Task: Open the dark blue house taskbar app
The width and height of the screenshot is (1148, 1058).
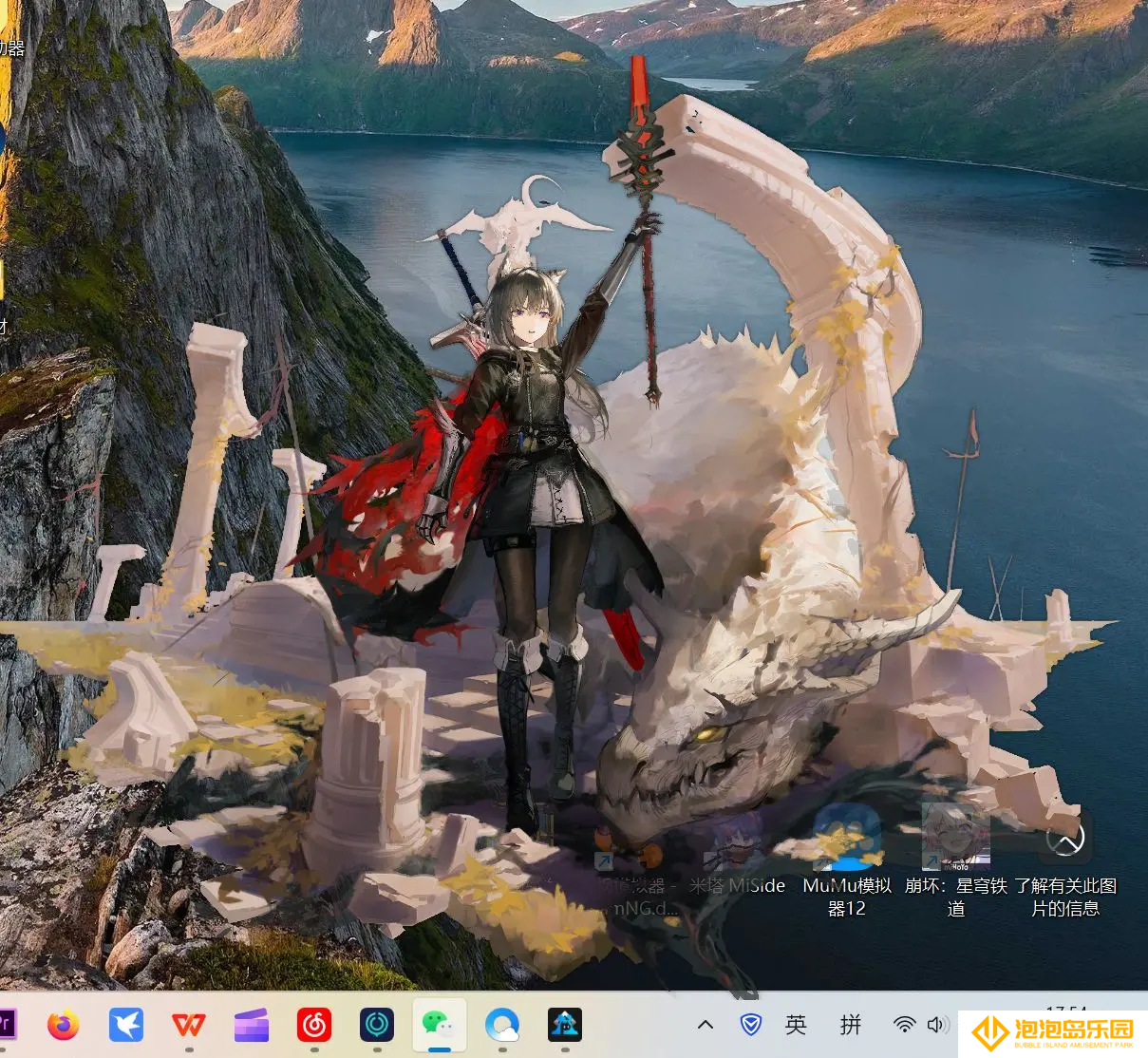Action: pyautogui.click(x=565, y=1025)
